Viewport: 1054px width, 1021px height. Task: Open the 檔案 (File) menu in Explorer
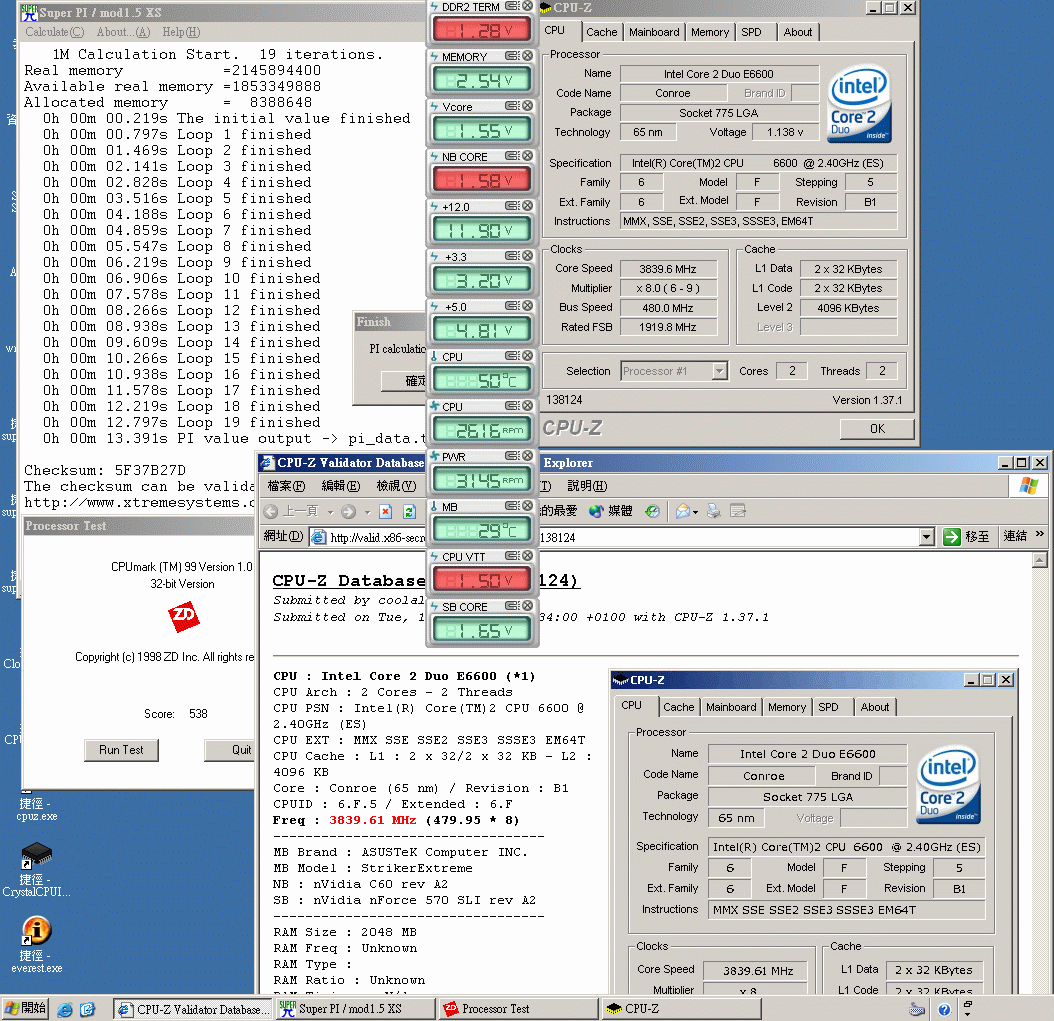pos(286,485)
